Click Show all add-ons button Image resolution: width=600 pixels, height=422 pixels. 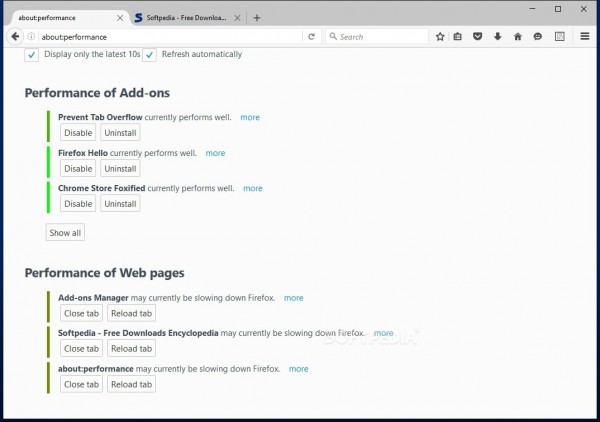click(65, 233)
